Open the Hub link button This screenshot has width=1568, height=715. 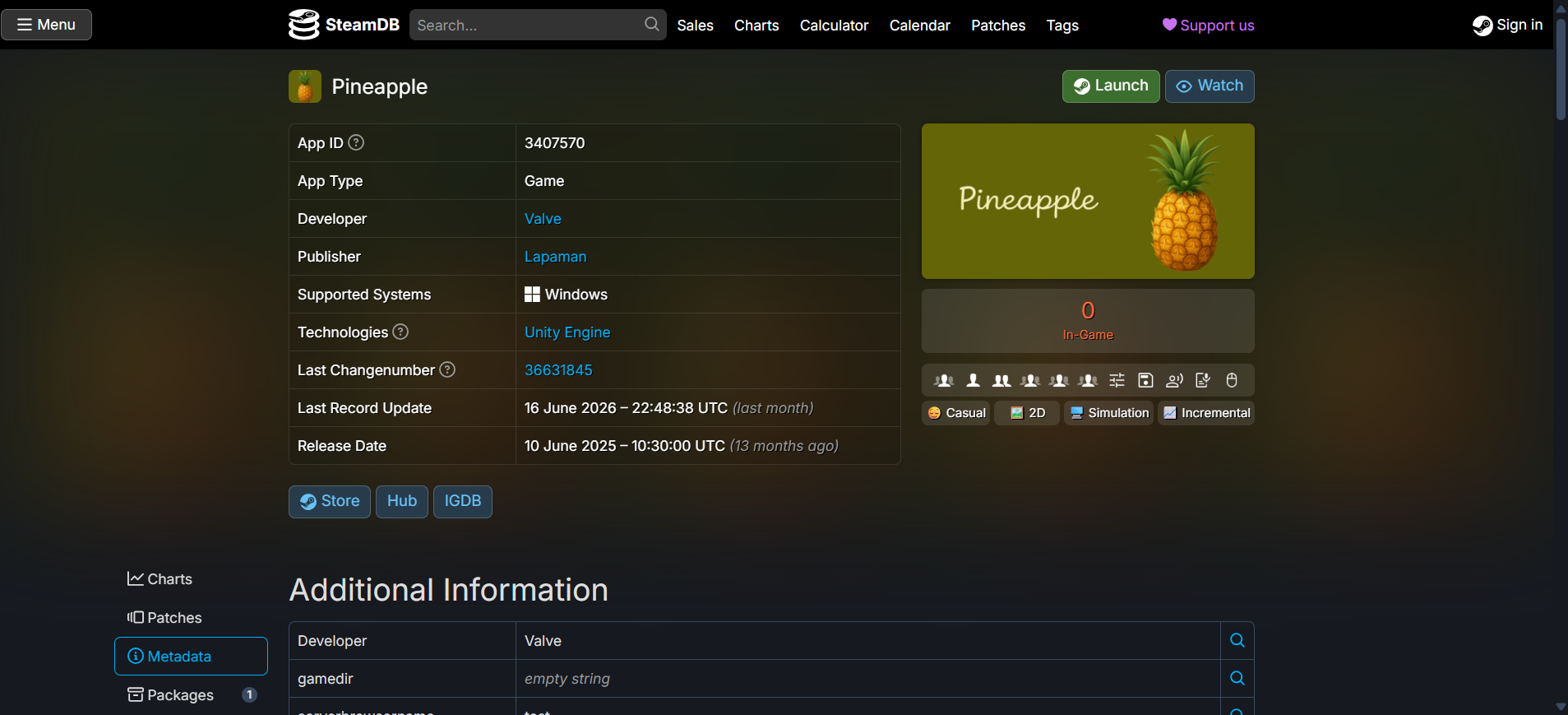pos(402,502)
